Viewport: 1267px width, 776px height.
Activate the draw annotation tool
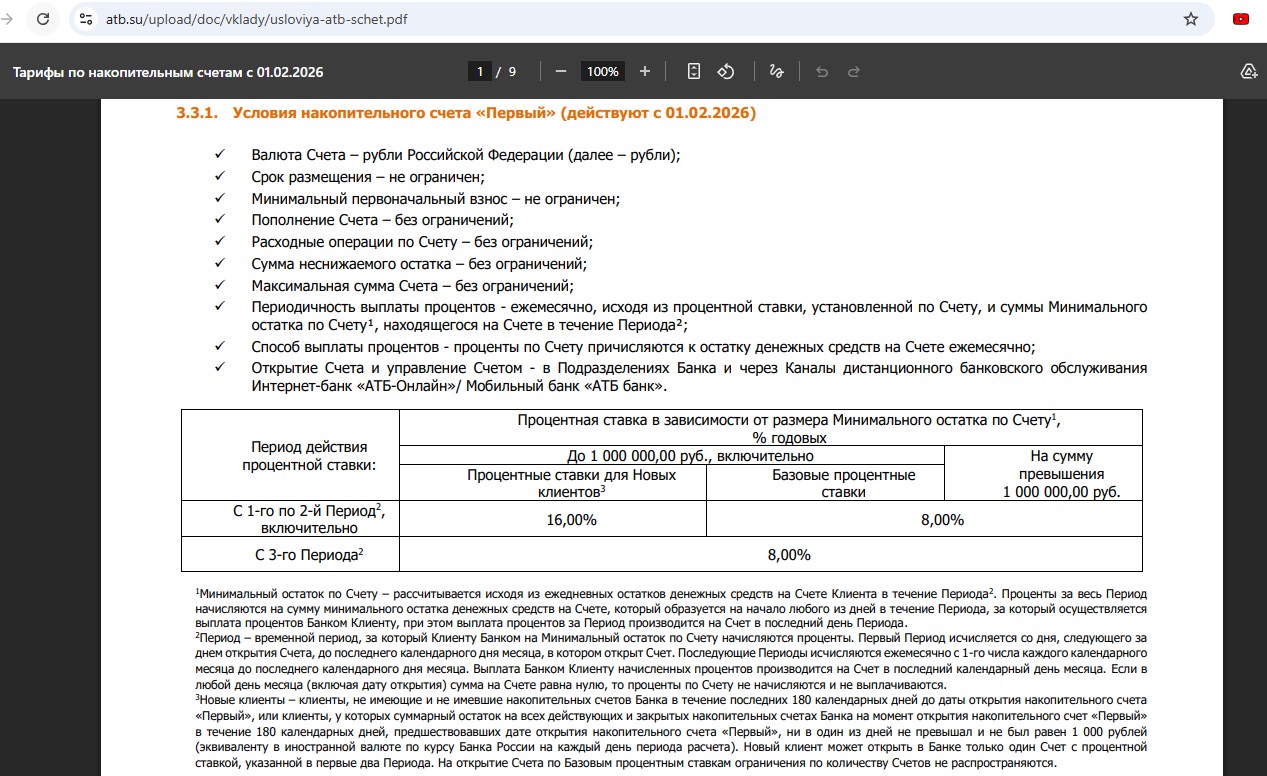click(776, 71)
